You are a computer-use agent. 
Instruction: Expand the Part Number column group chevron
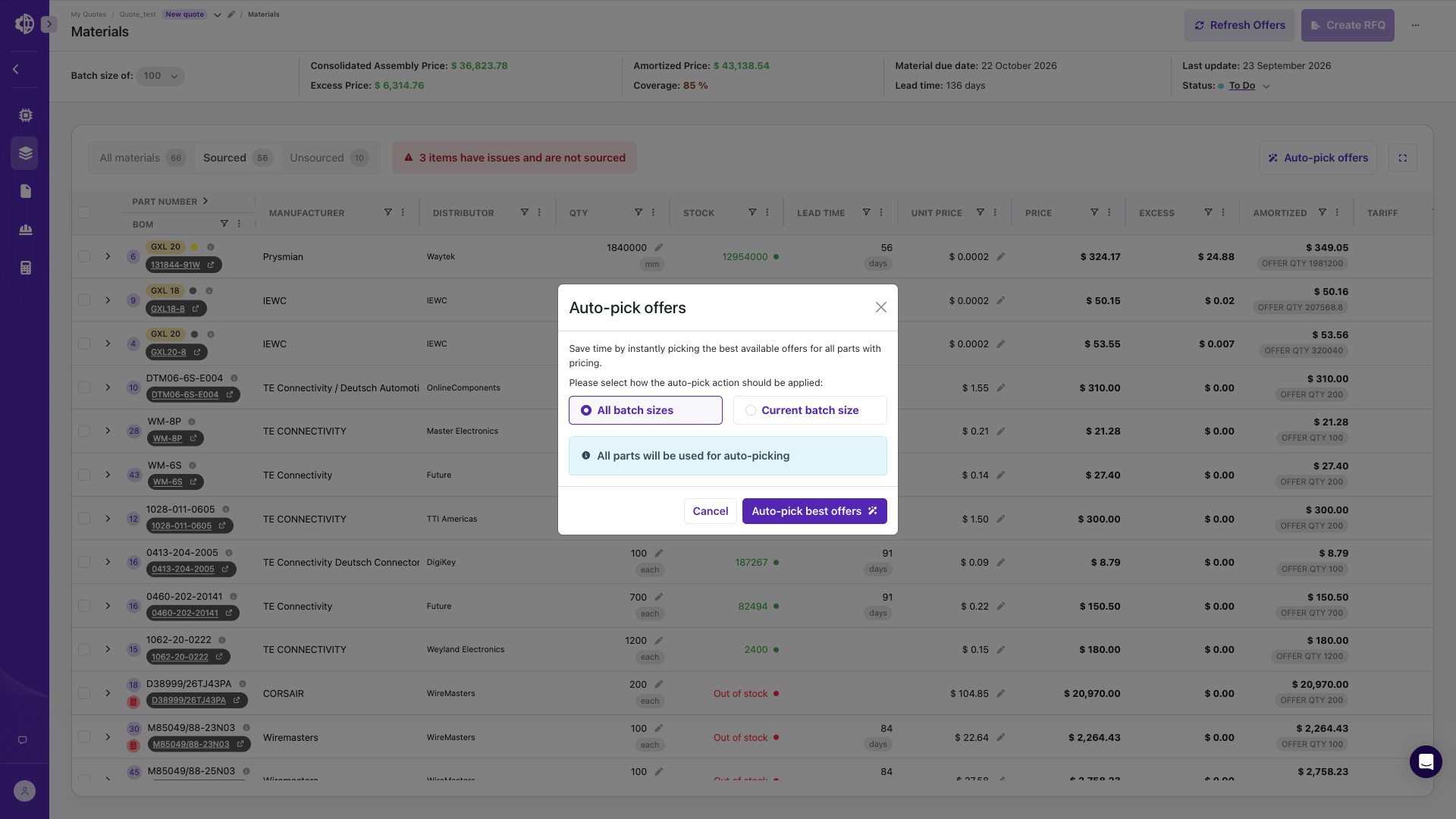[206, 201]
